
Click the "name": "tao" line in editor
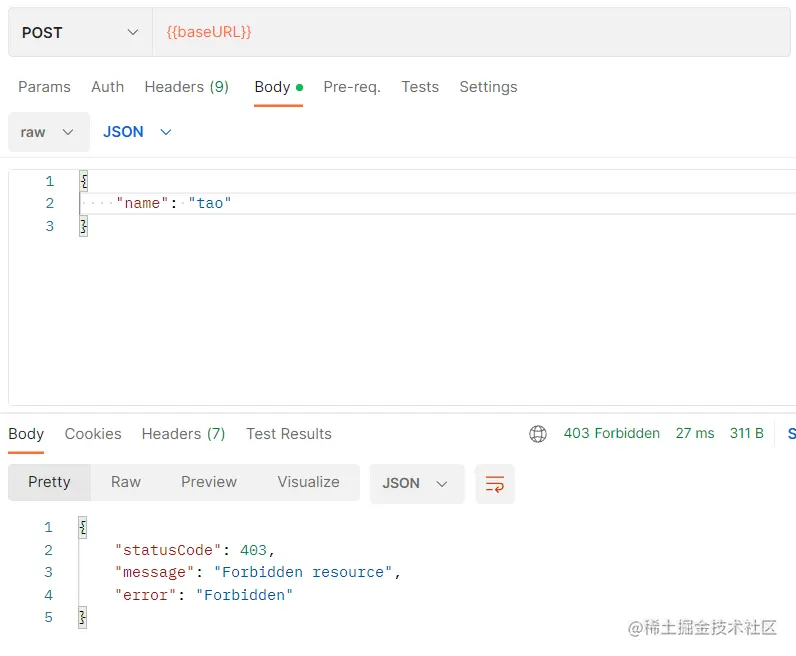(x=174, y=203)
